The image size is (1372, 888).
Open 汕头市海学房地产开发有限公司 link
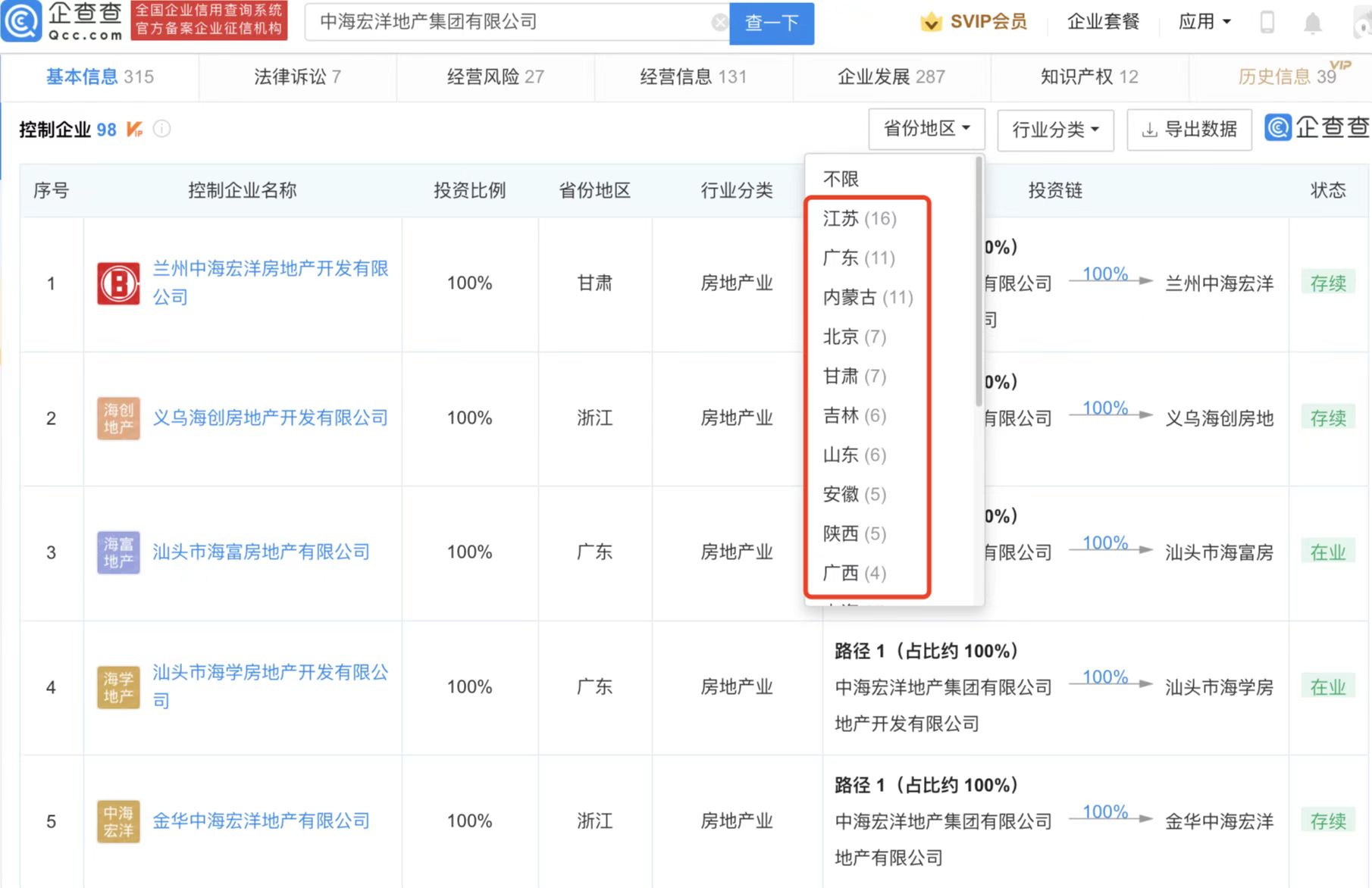(271, 686)
